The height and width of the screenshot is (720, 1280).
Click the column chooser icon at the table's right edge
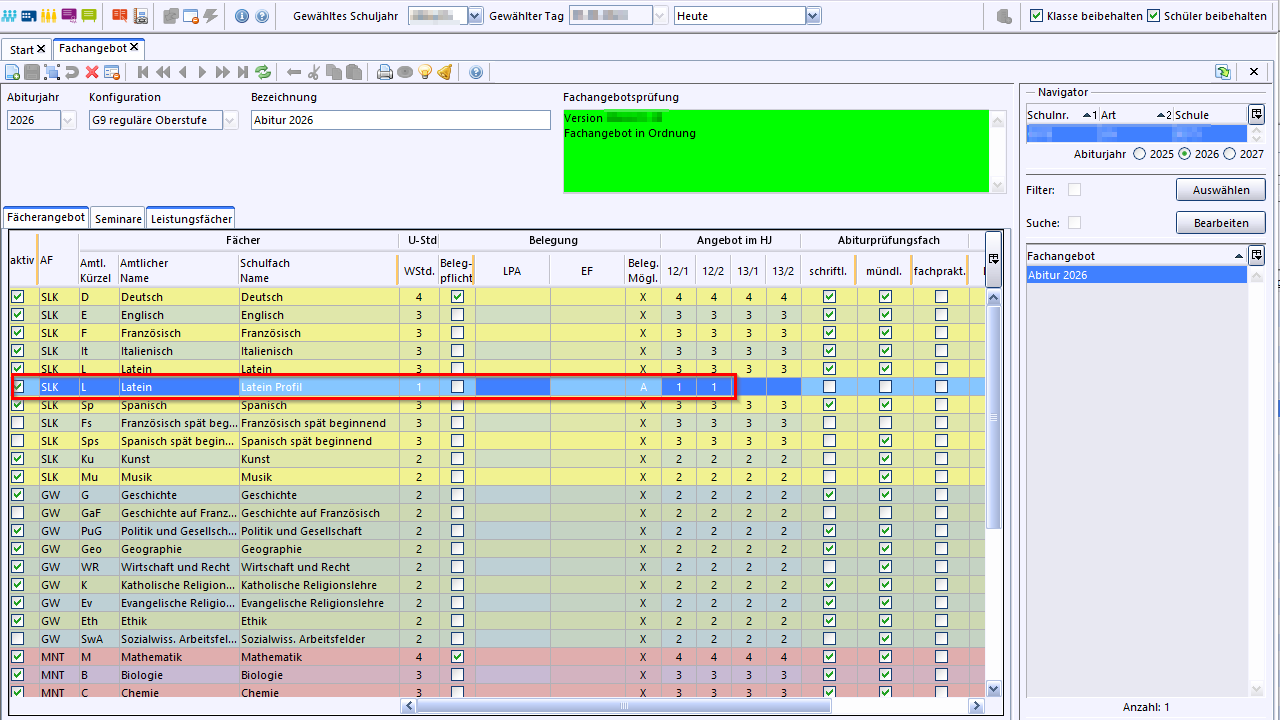point(993,259)
